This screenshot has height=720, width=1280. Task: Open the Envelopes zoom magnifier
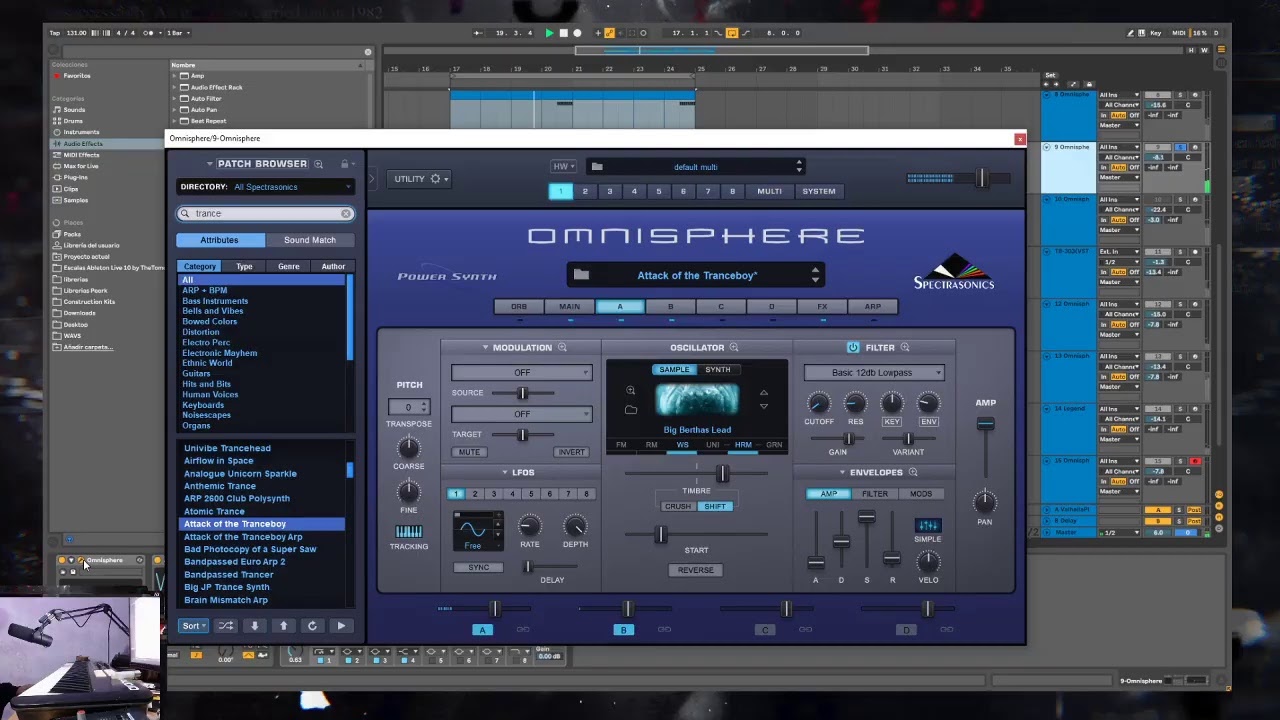[x=912, y=472]
